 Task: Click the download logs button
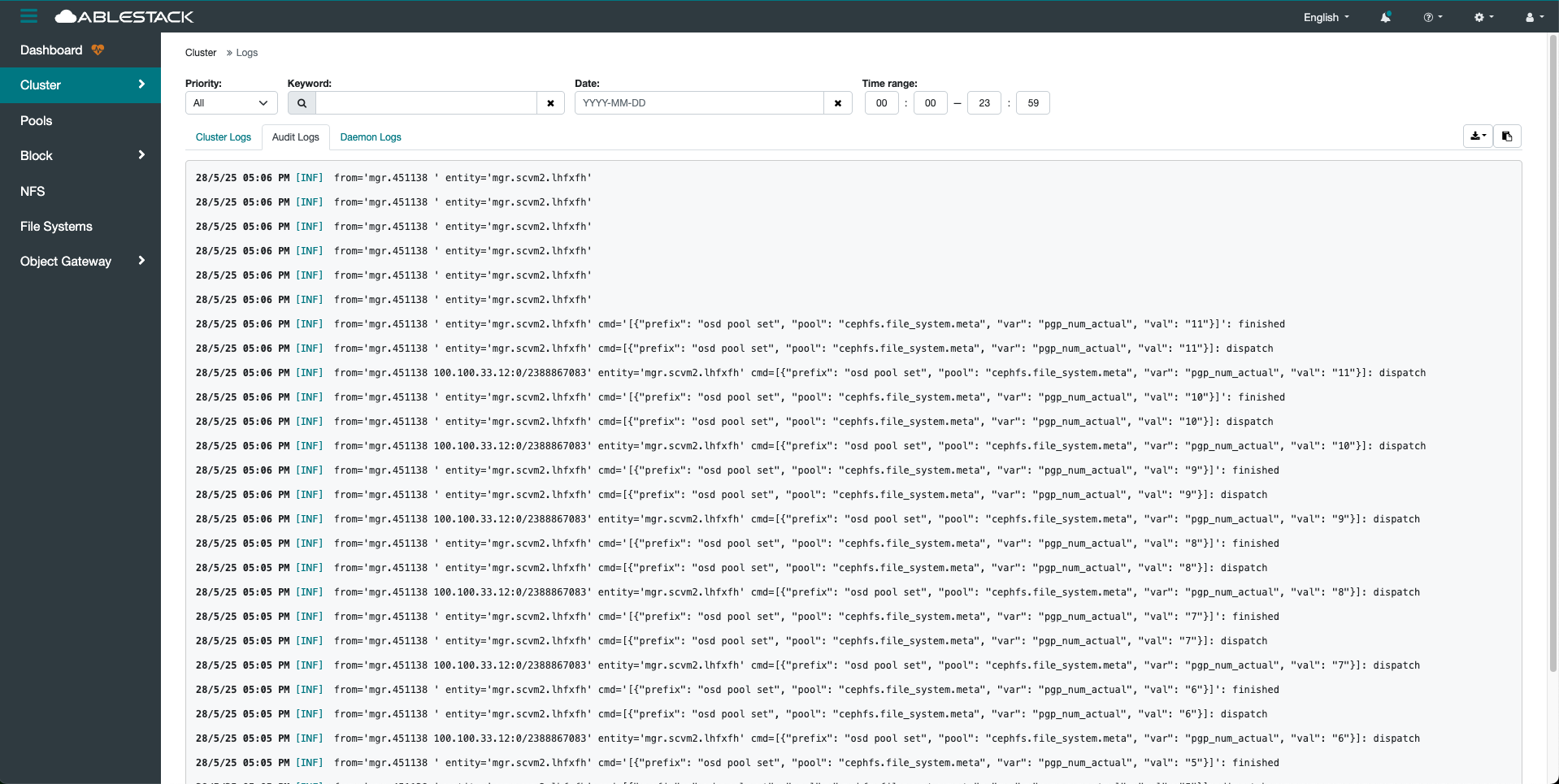(x=1478, y=136)
